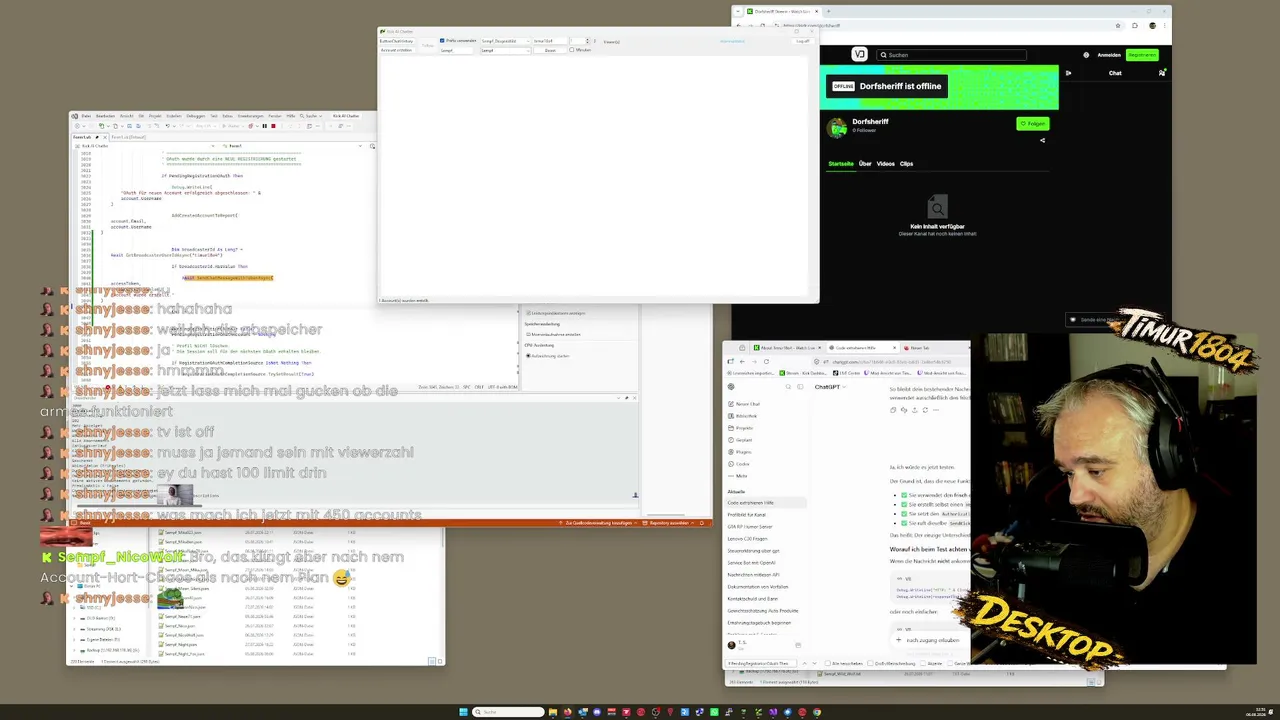Click the browser reload icon in Kick window

point(762,25)
